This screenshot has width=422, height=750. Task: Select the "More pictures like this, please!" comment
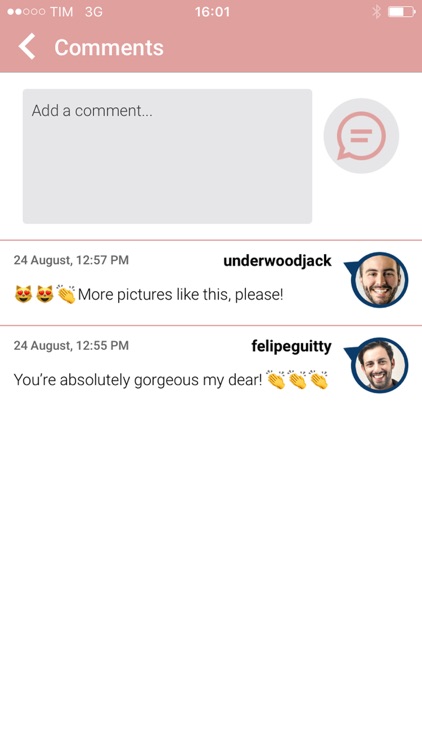[x=180, y=295]
